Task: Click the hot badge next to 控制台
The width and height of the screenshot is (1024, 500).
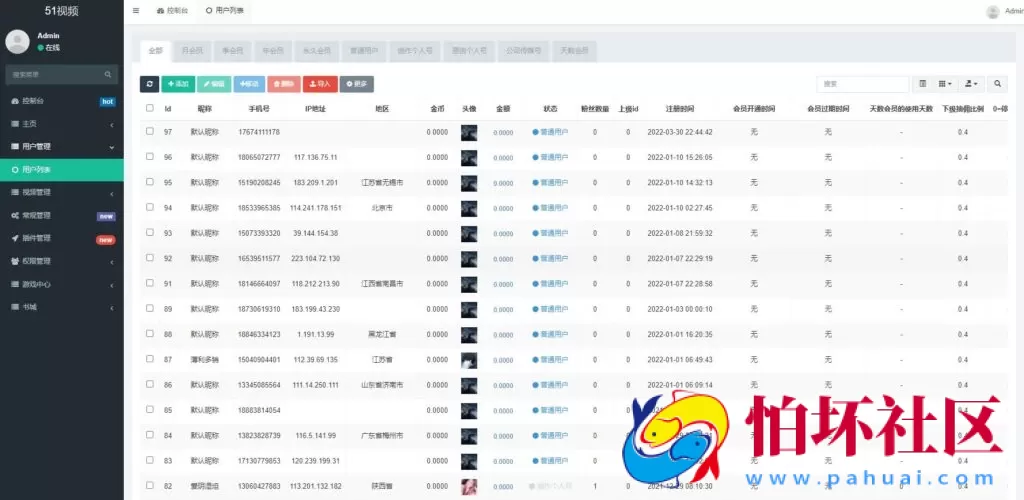Action: point(108,102)
